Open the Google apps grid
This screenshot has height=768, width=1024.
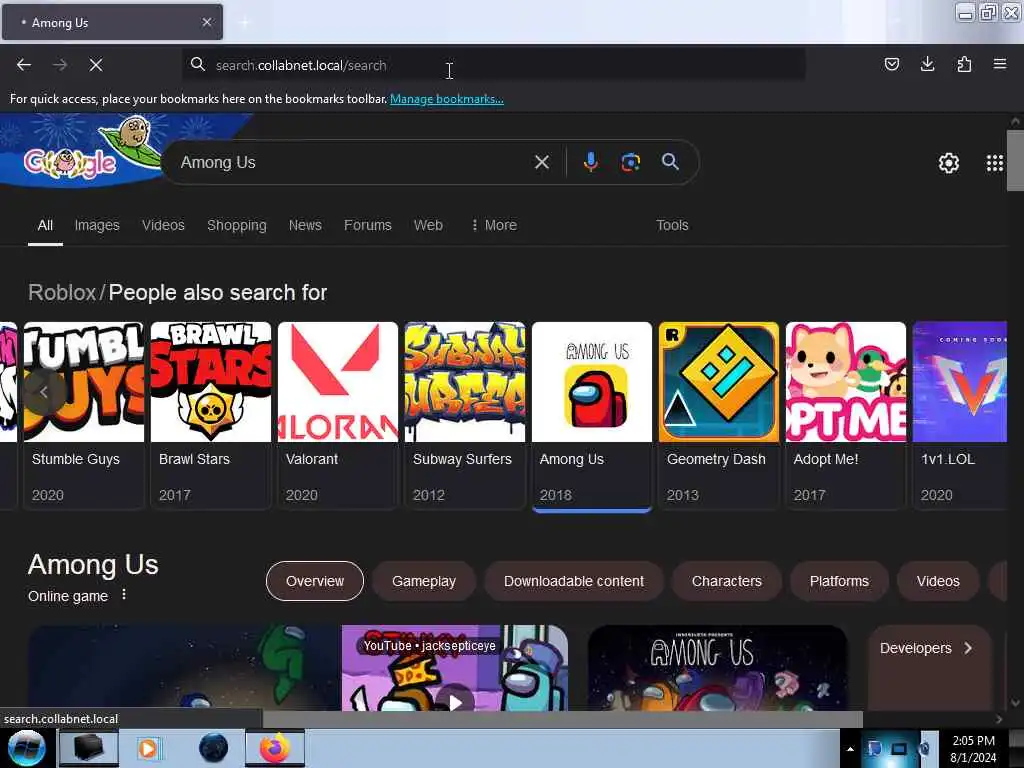click(x=995, y=163)
